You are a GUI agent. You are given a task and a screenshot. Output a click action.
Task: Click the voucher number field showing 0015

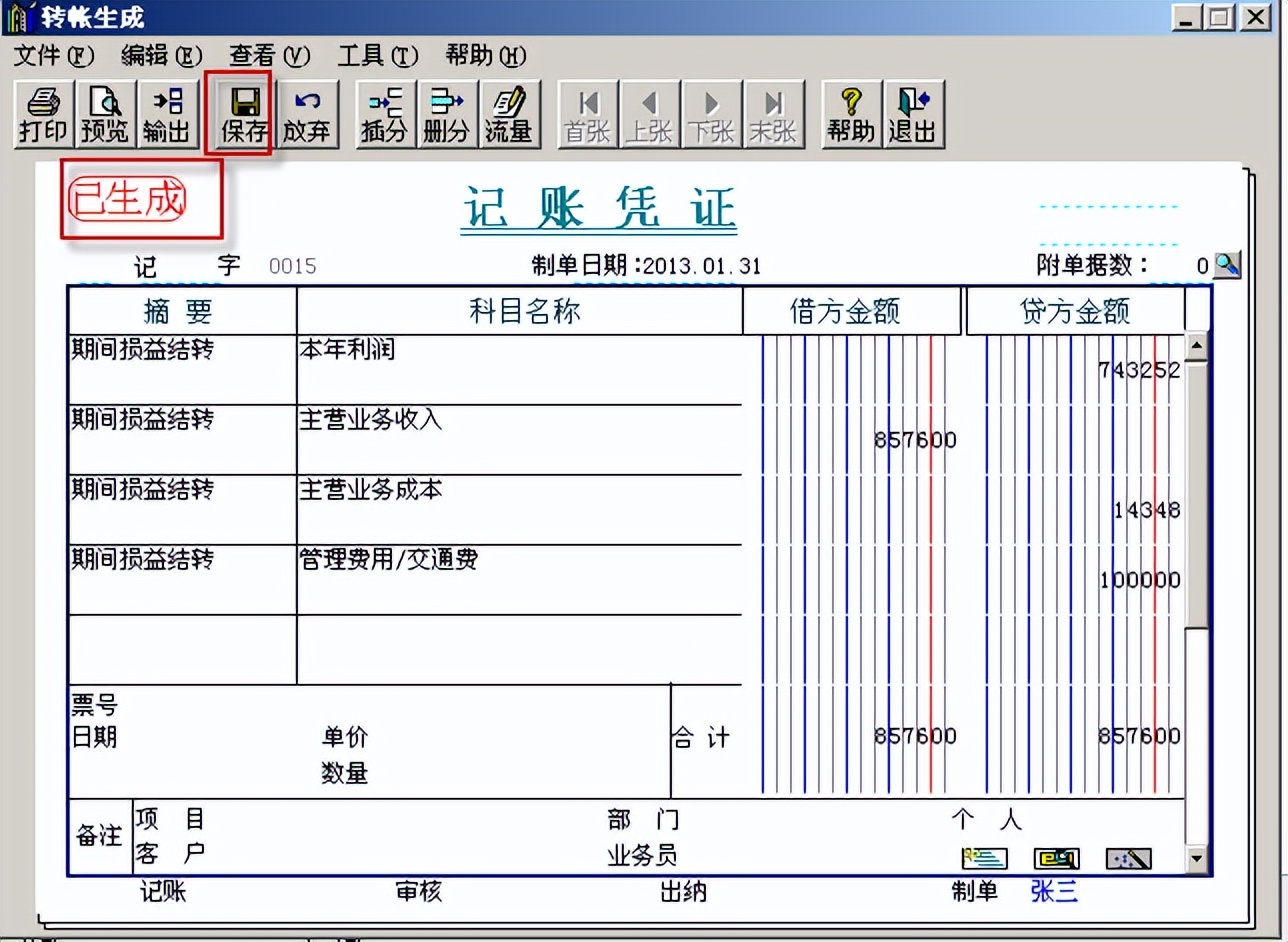coord(293,265)
